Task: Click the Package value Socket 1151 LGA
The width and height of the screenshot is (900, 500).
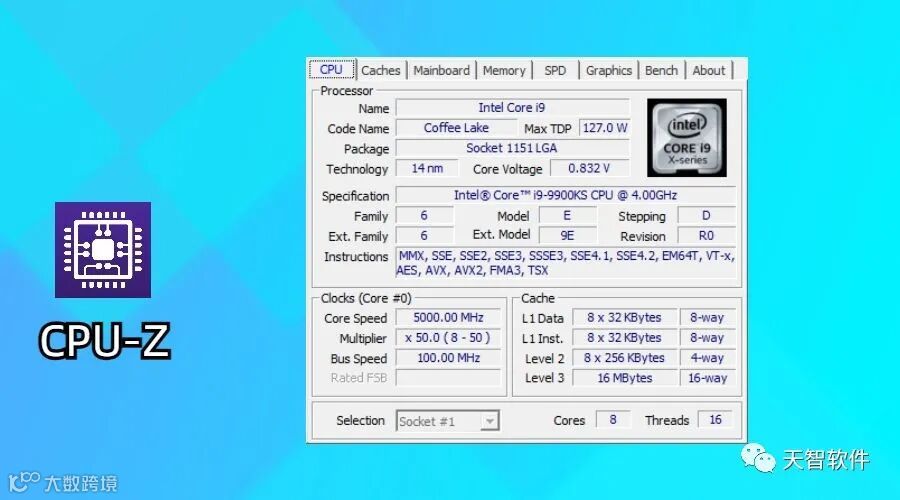Action: coord(513,148)
